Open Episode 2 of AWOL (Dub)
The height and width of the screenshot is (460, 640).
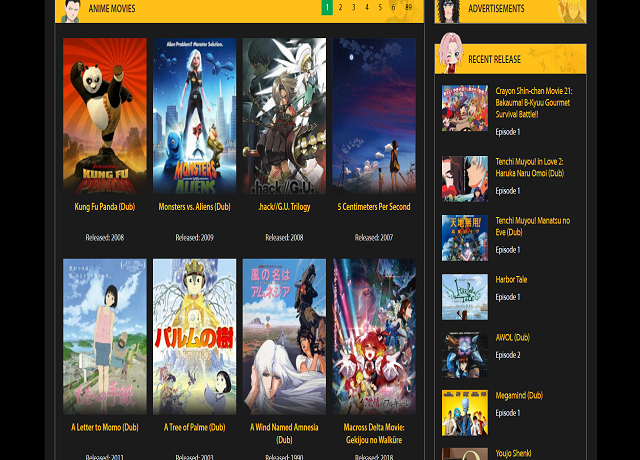[508, 355]
